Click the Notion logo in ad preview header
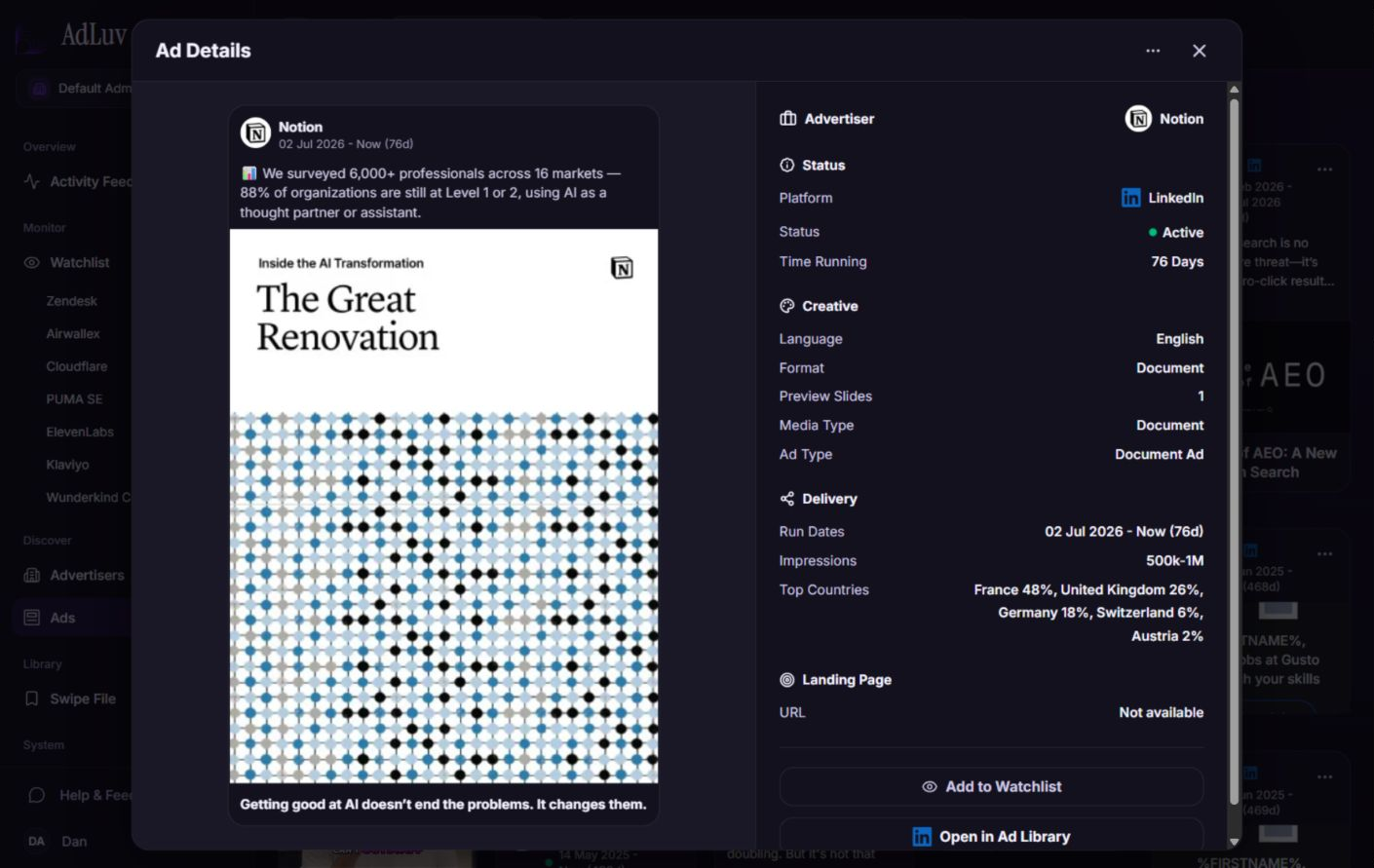This screenshot has height=868, width=1374. tap(255, 133)
